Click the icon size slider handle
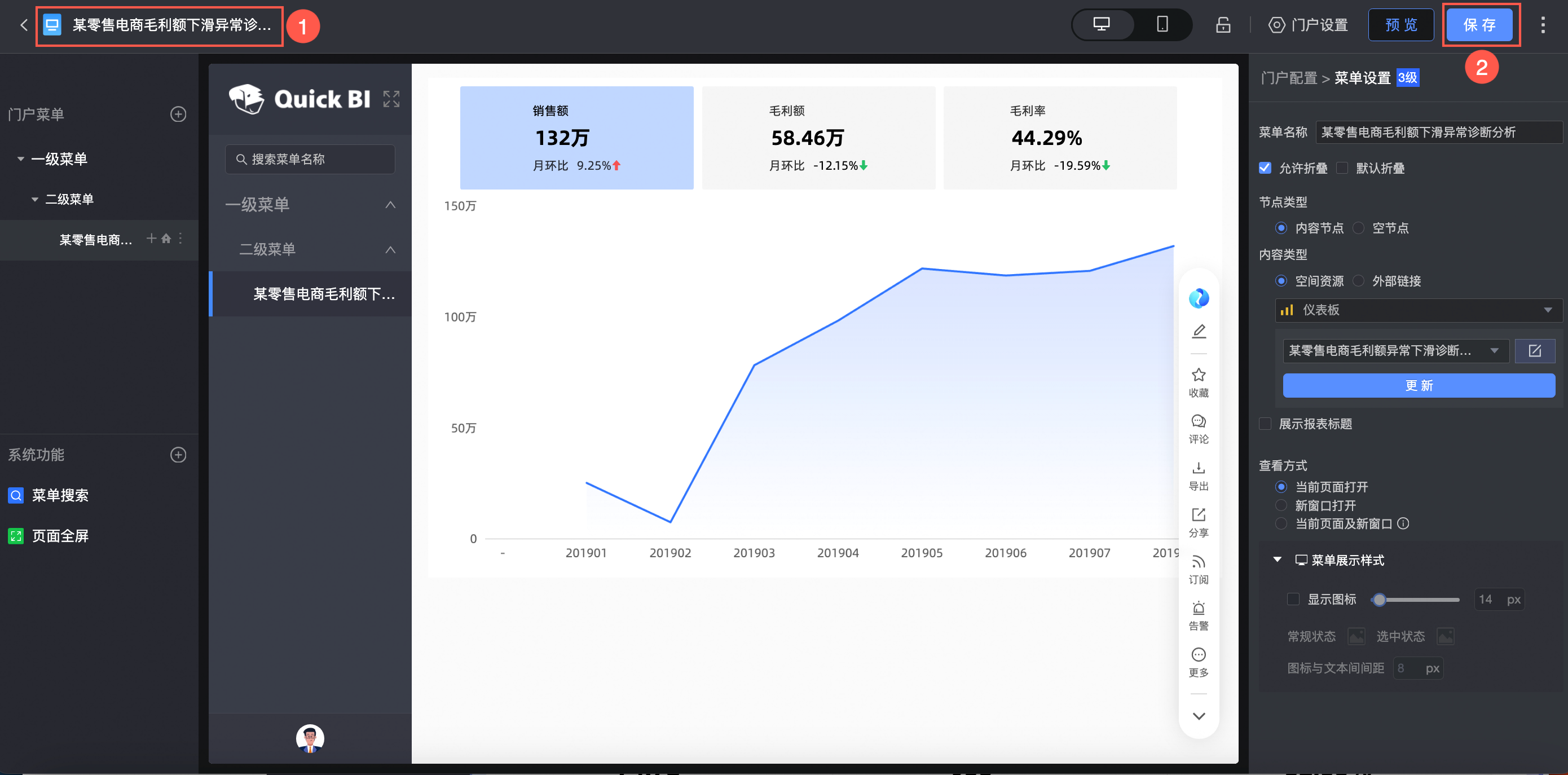The image size is (1568, 775). 1379,600
